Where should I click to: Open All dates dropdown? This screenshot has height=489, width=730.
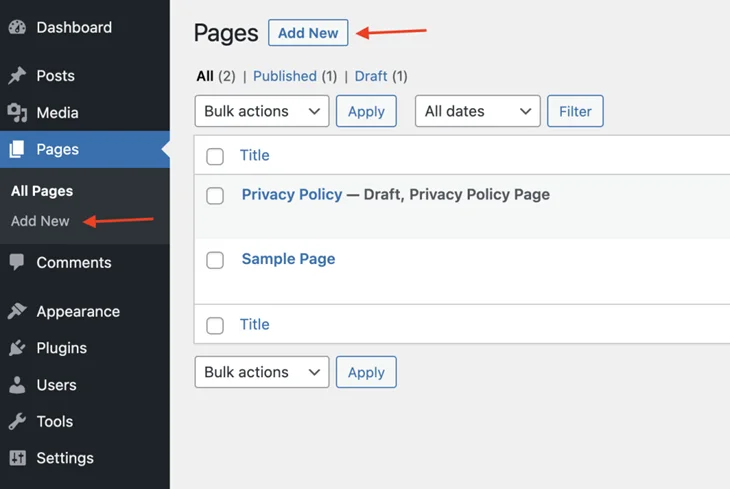click(478, 111)
